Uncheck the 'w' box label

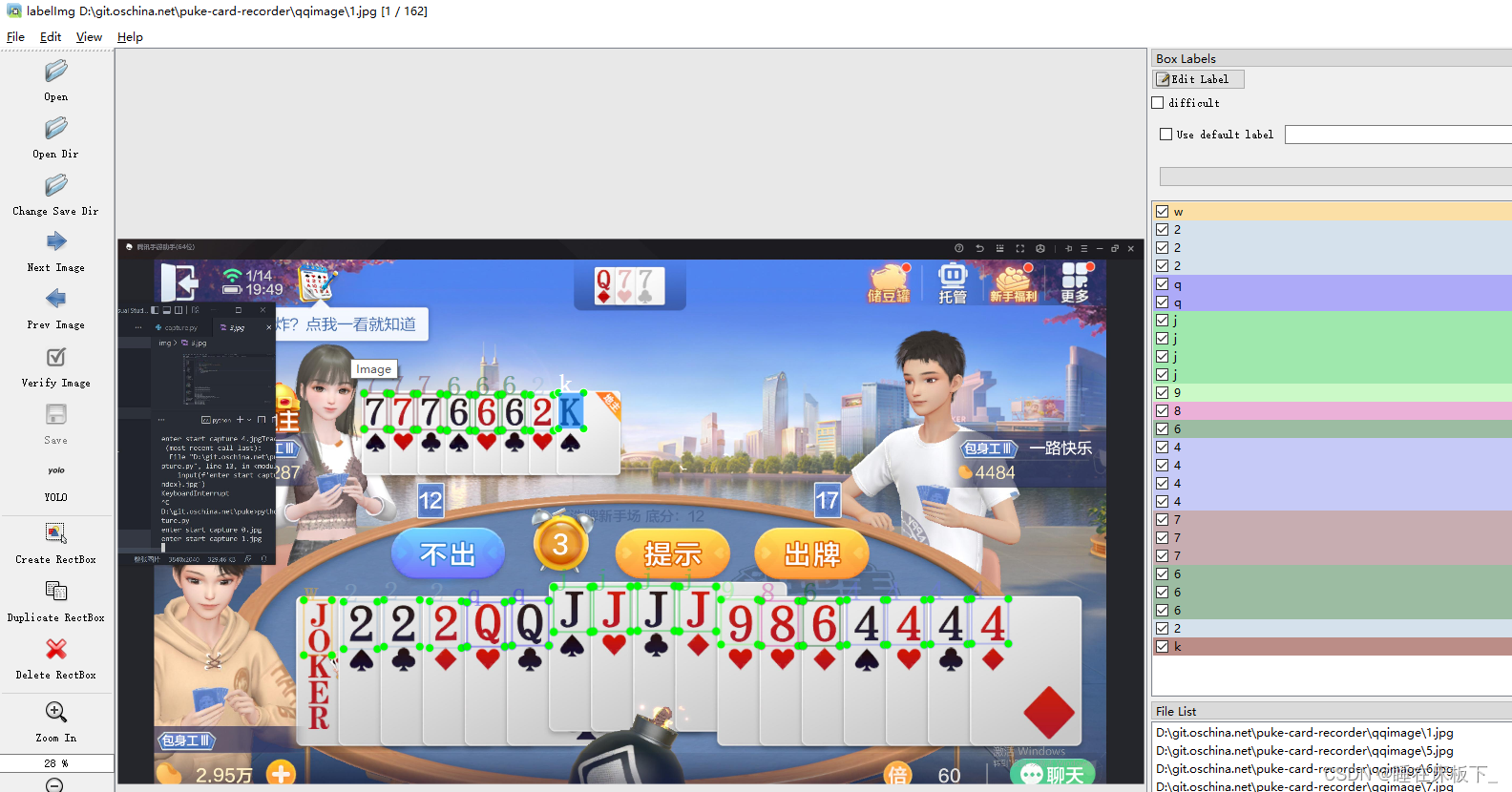tap(1162, 212)
